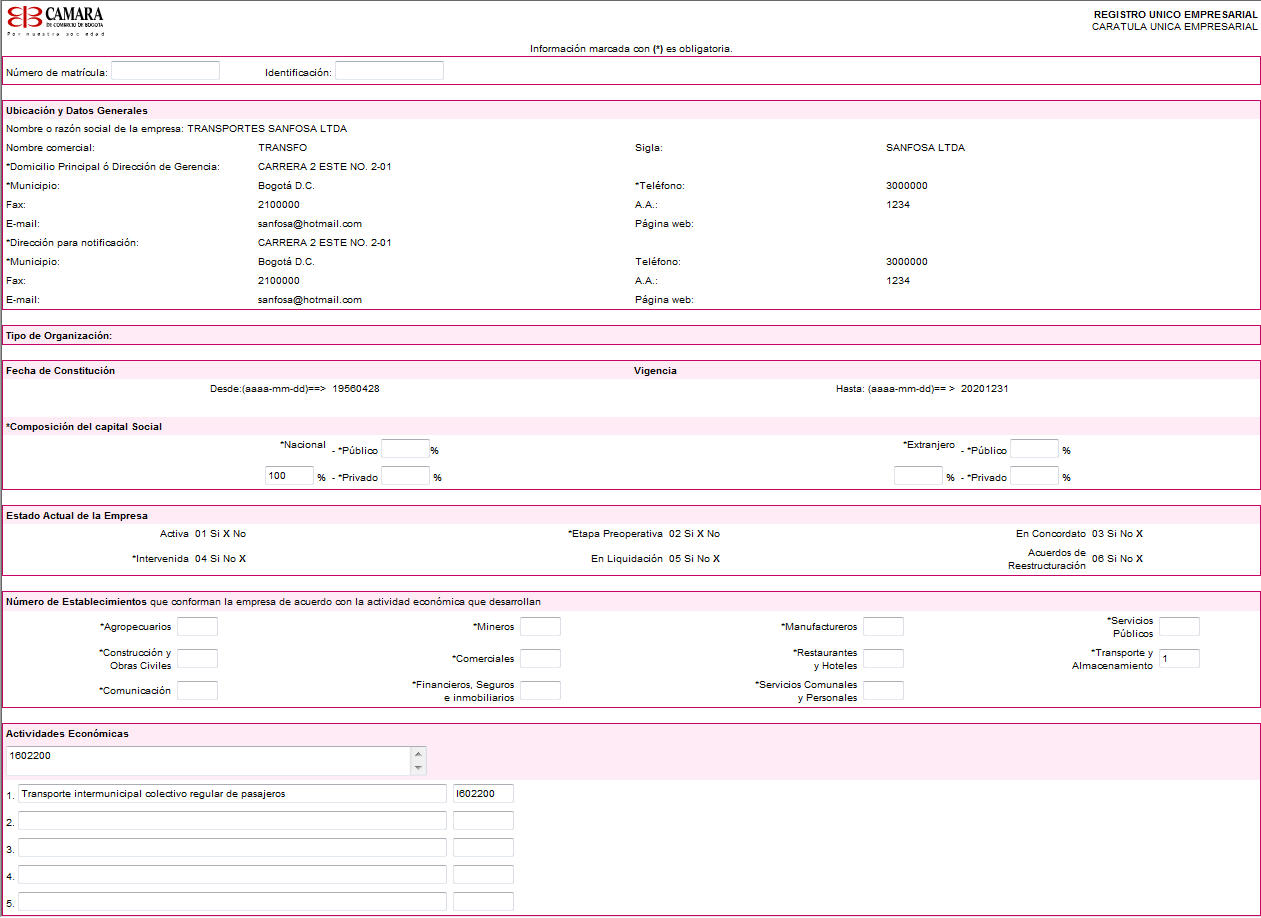The image size is (1261, 918).
Task: Click activity 1 code field I602200
Action: [483, 794]
